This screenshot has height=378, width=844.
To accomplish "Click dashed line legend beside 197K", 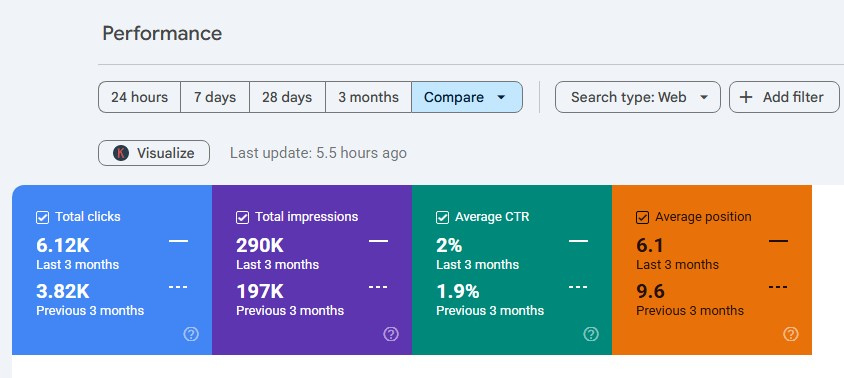I will (378, 287).
